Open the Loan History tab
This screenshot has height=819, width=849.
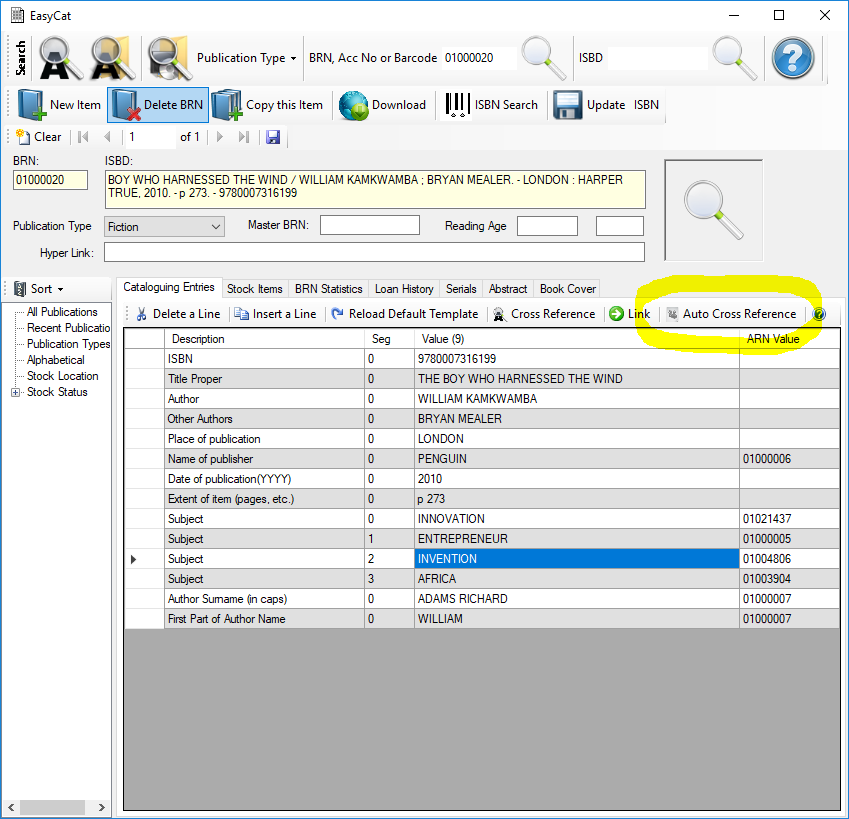403,288
